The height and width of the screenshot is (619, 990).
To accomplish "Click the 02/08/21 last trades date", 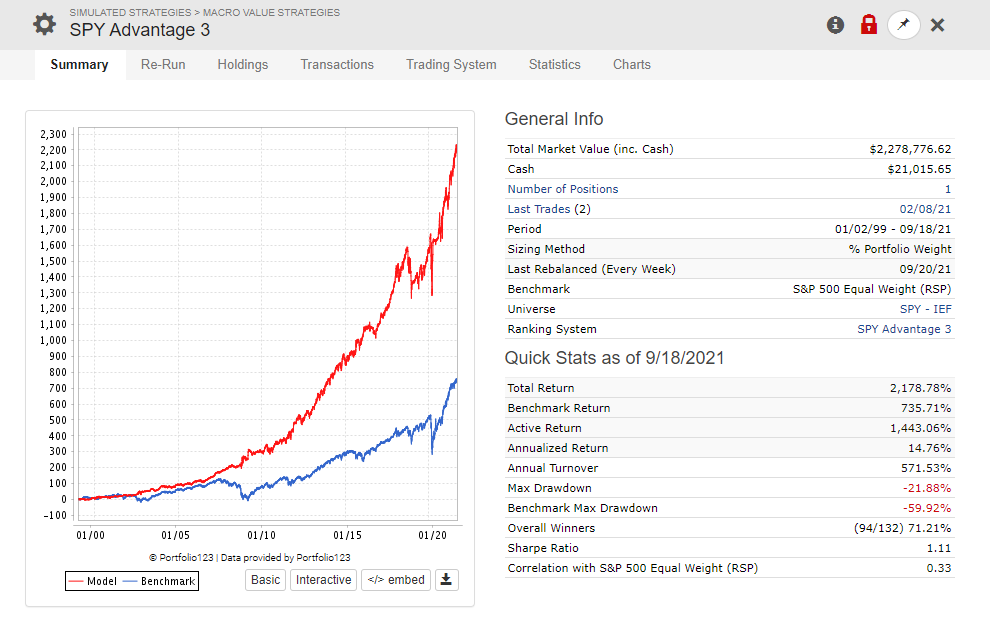I will [925, 209].
